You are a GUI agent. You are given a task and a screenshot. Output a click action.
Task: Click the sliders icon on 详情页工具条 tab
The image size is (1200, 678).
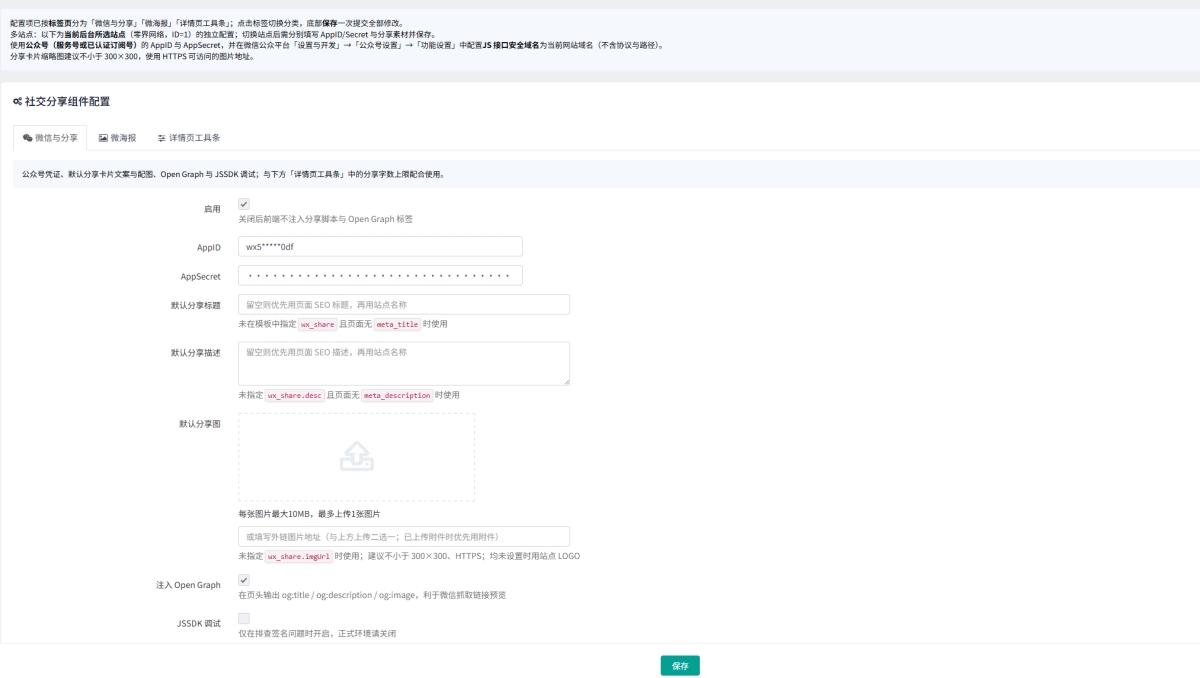click(161, 138)
